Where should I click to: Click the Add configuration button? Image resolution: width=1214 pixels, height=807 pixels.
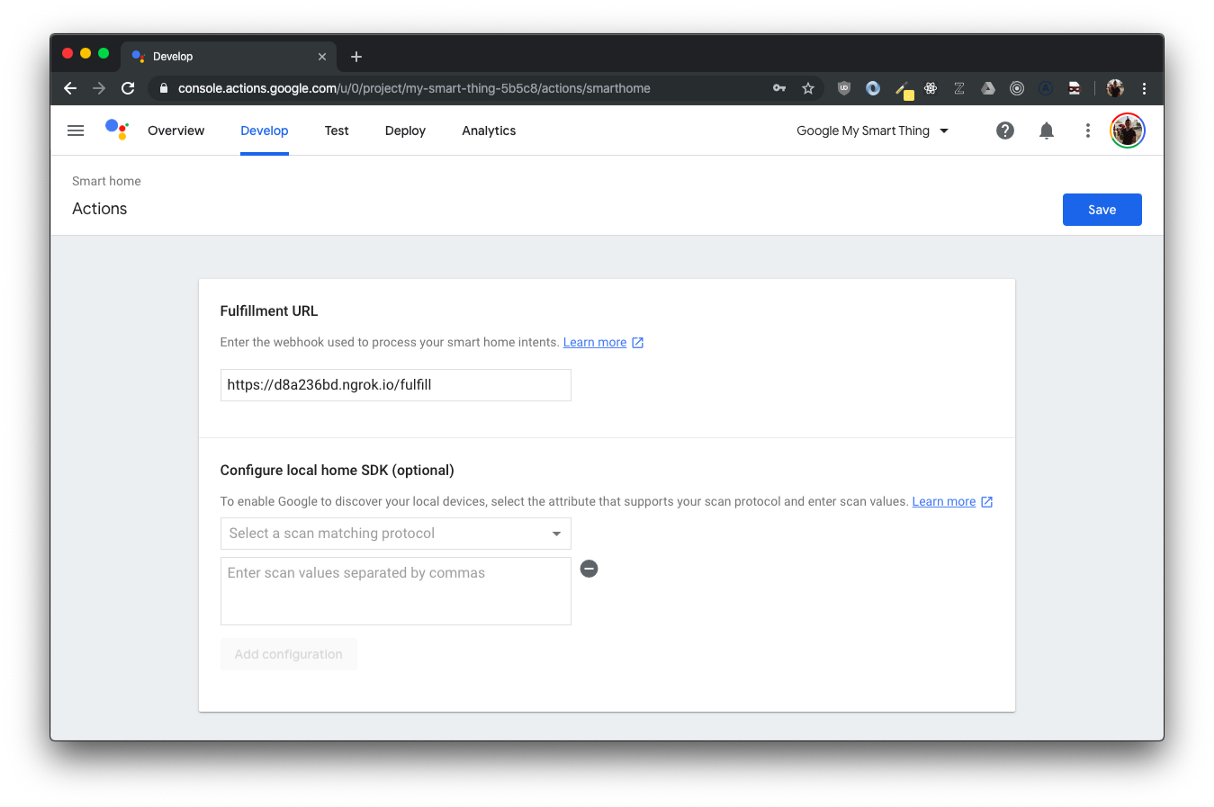click(288, 653)
